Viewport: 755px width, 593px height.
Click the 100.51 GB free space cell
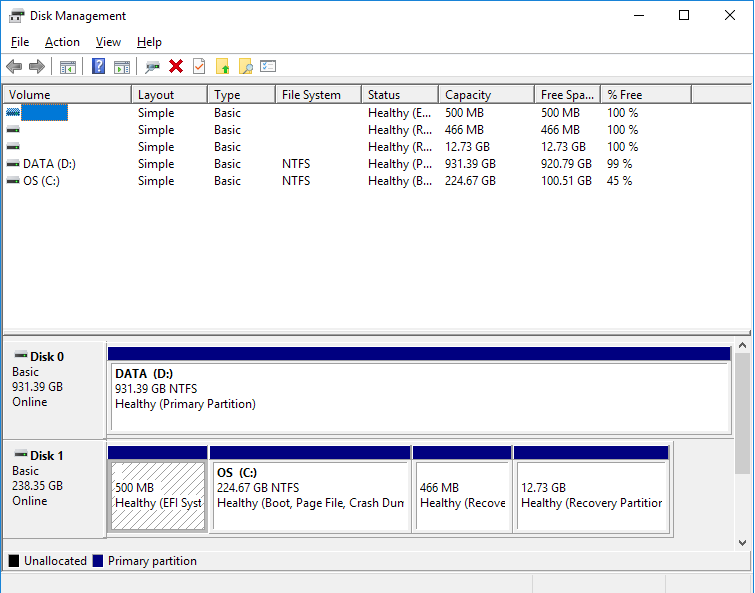pyautogui.click(x=566, y=181)
